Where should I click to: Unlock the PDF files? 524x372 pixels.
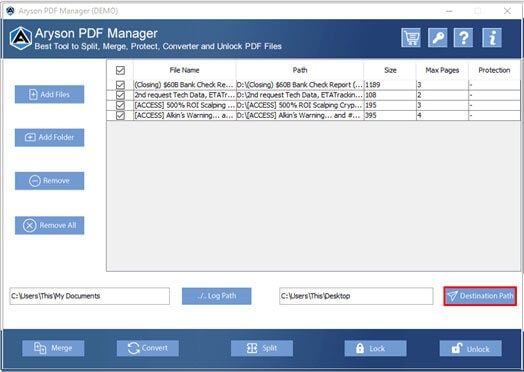pos(471,348)
